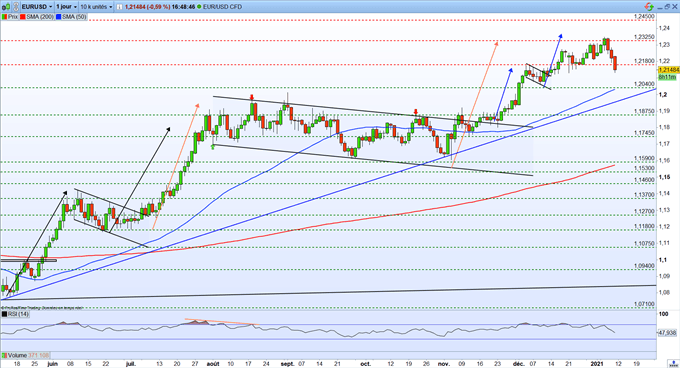The image size is (680, 368).
Task: Select the 1,12700 level label
Action: point(644,212)
